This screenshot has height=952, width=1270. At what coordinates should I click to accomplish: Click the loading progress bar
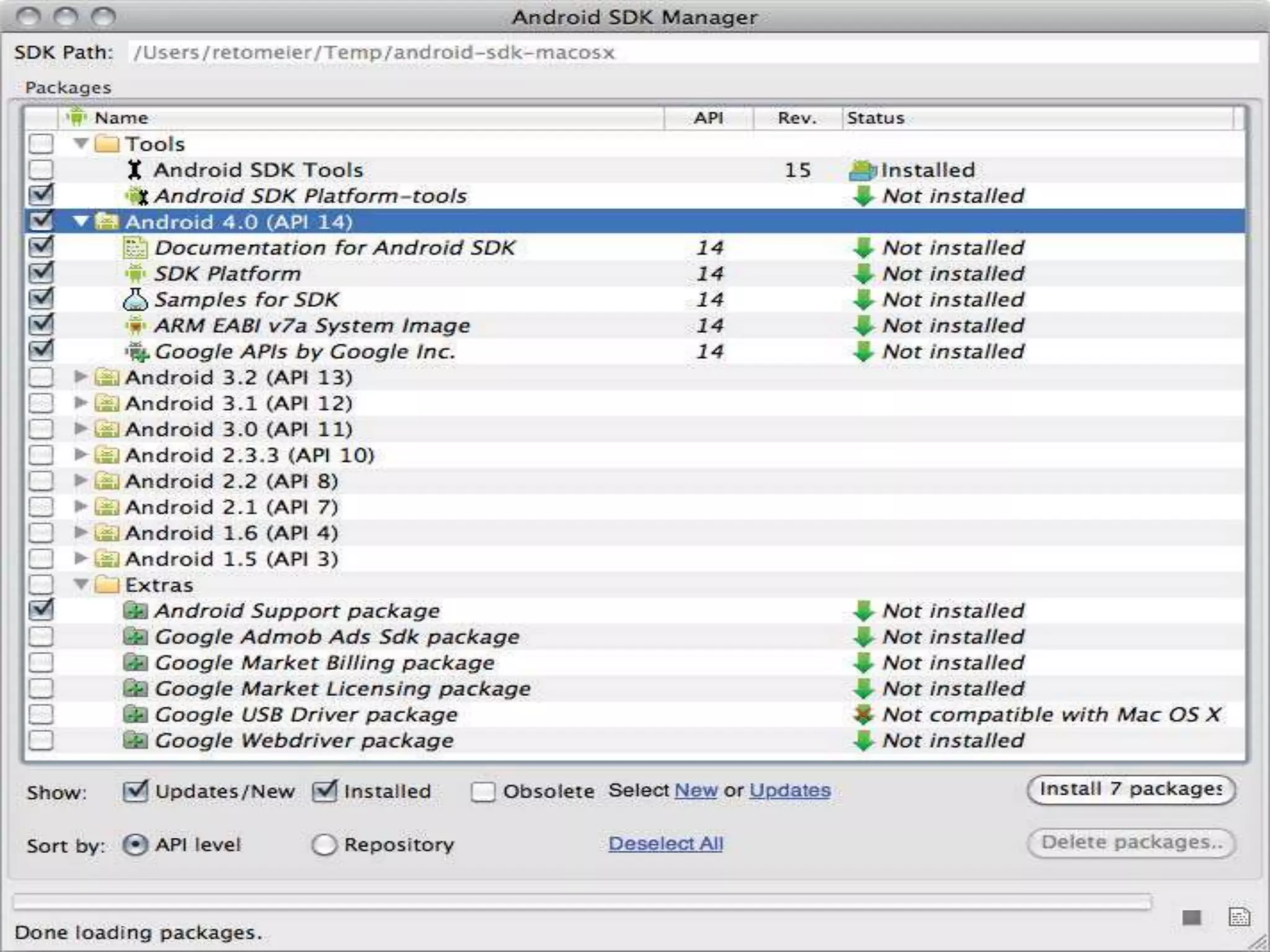coord(582,902)
